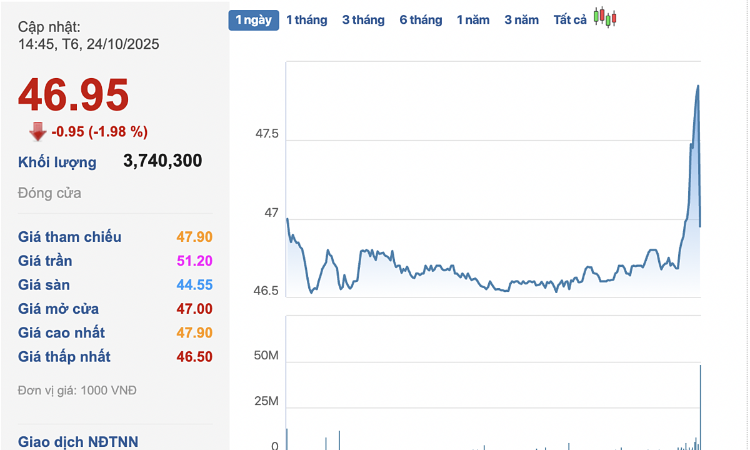Click the current price 46.95
Screen dimensions: 750x450
(x=73, y=95)
